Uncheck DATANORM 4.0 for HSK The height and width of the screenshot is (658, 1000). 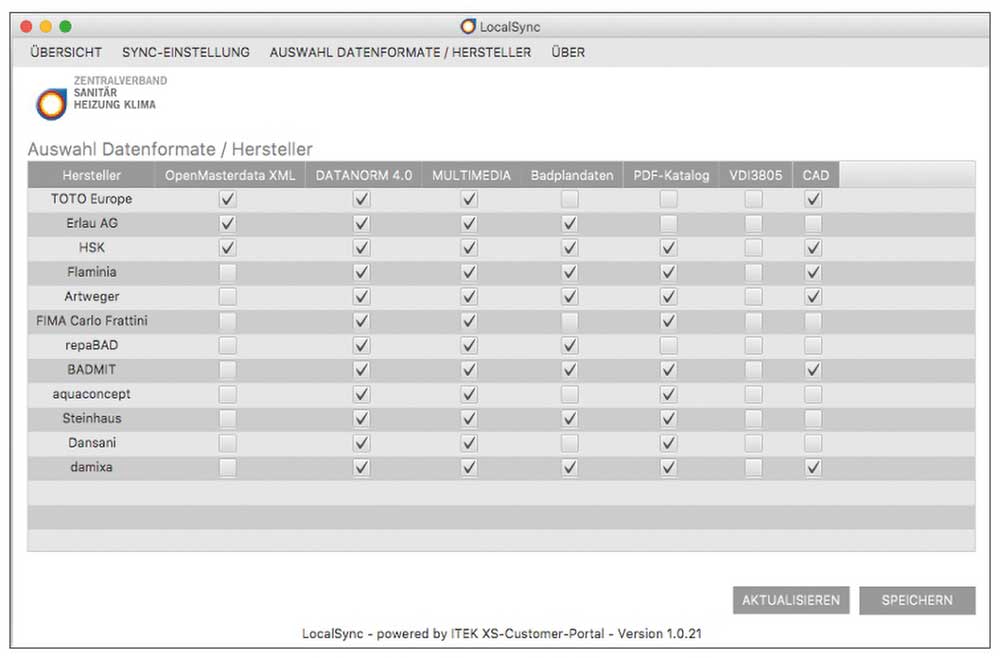(x=361, y=248)
